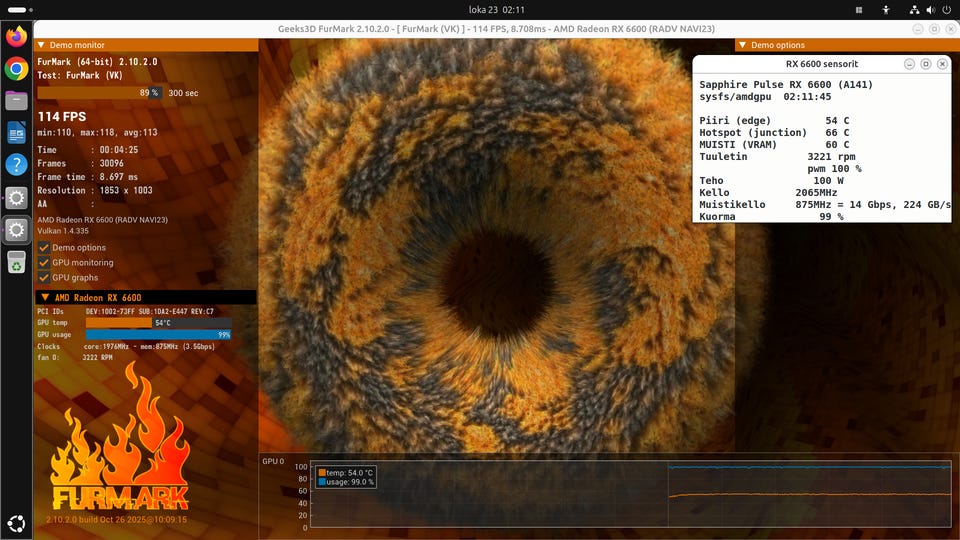The height and width of the screenshot is (540, 960).
Task: Open the Trash in the dock
Action: (x=17, y=262)
